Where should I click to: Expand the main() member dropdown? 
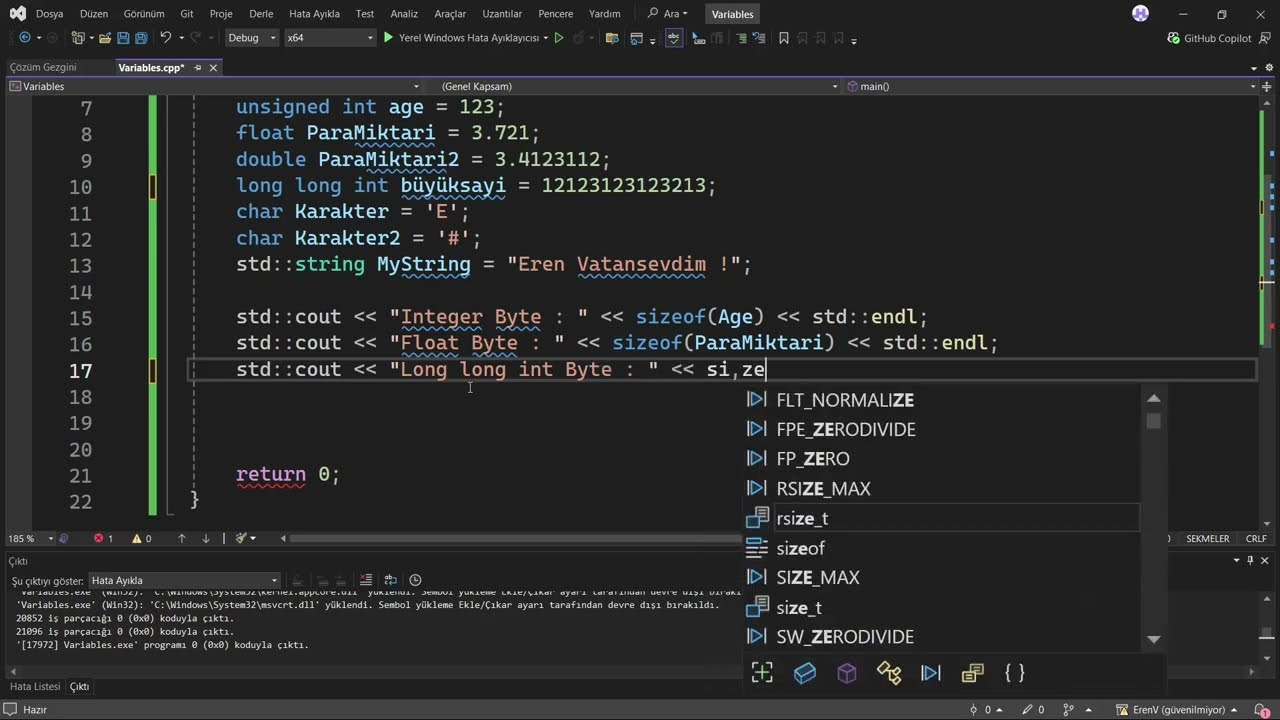(x=1252, y=87)
